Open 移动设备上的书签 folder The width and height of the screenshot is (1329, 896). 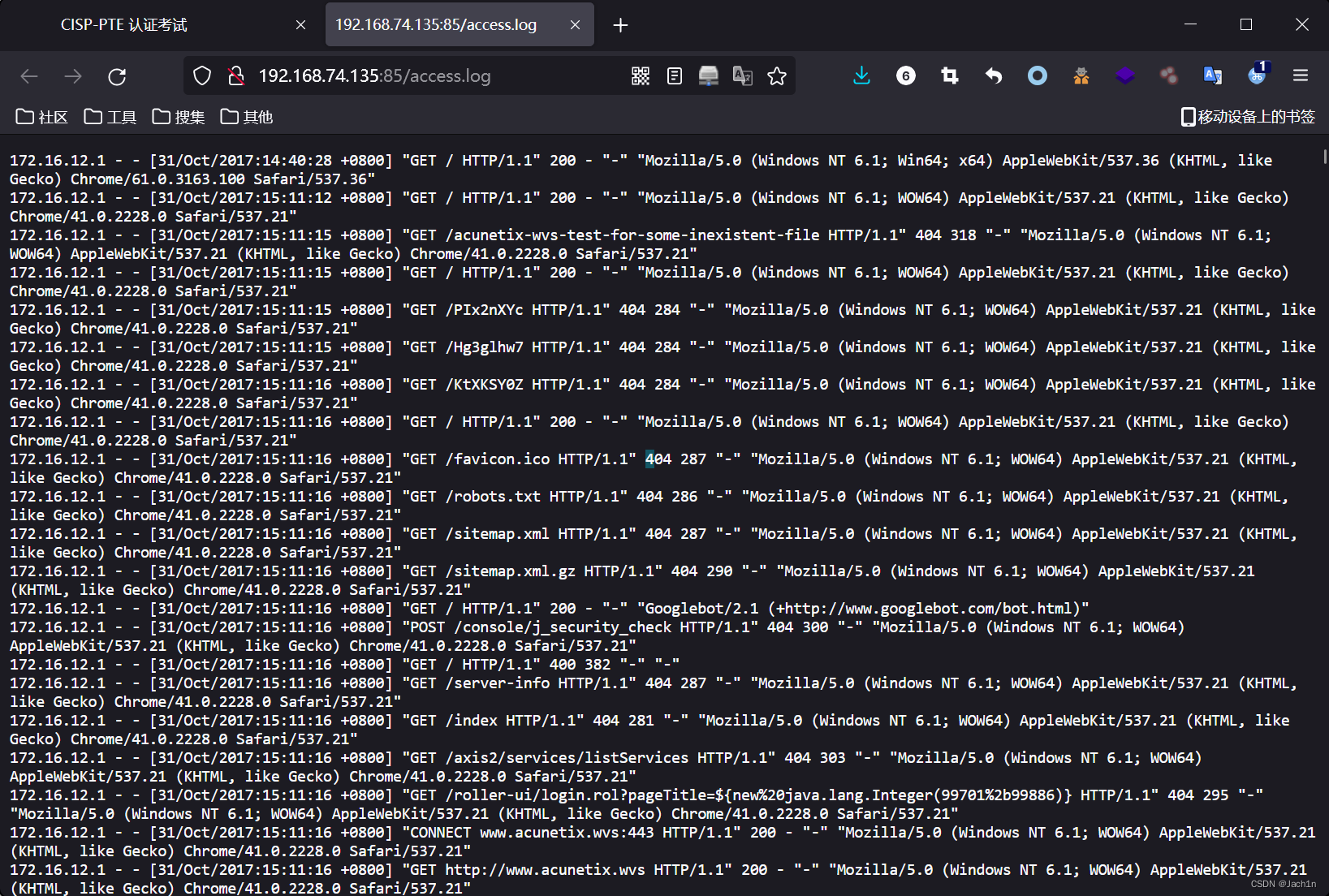[x=1248, y=117]
